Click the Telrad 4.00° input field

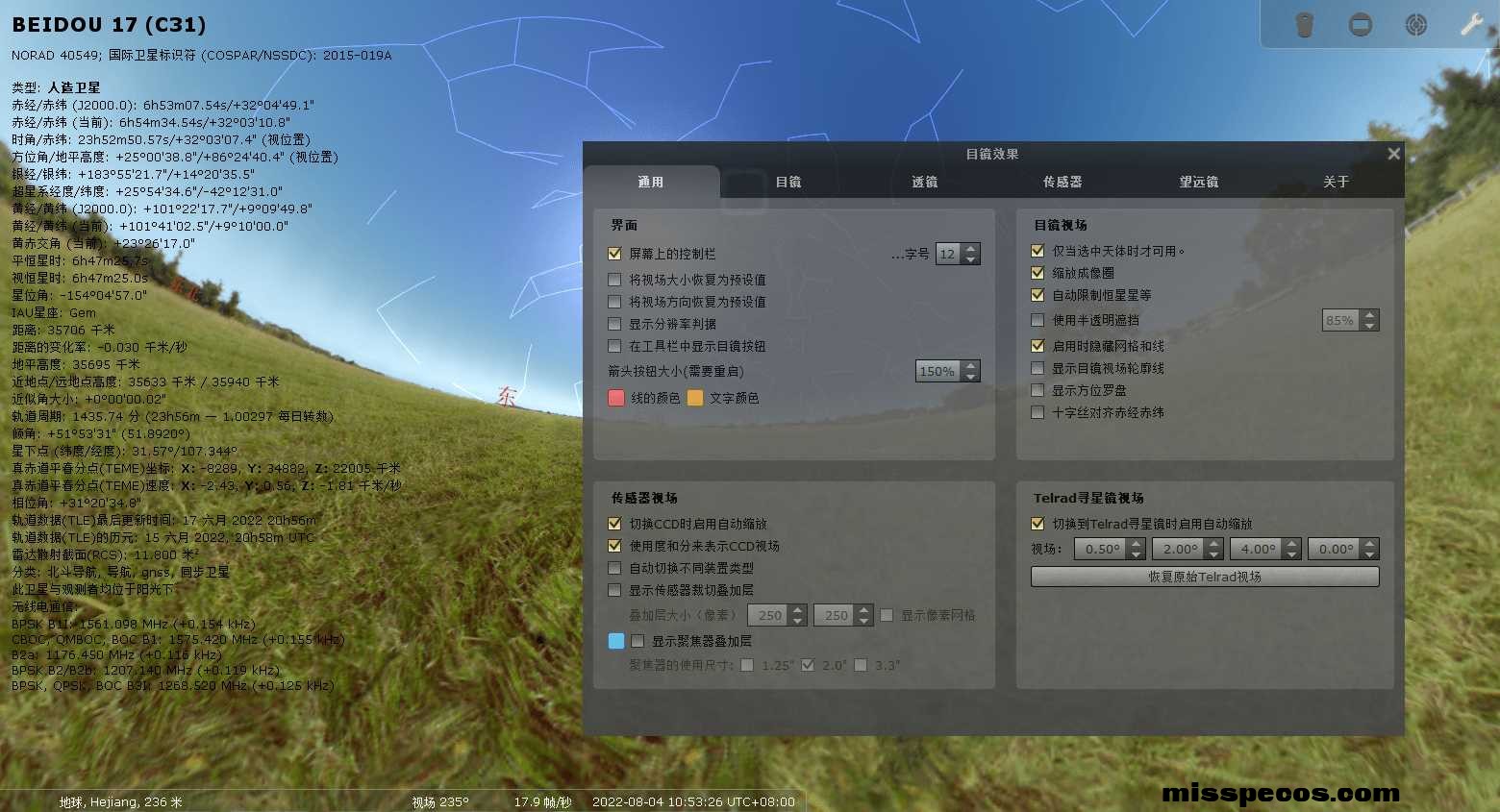tap(1257, 549)
